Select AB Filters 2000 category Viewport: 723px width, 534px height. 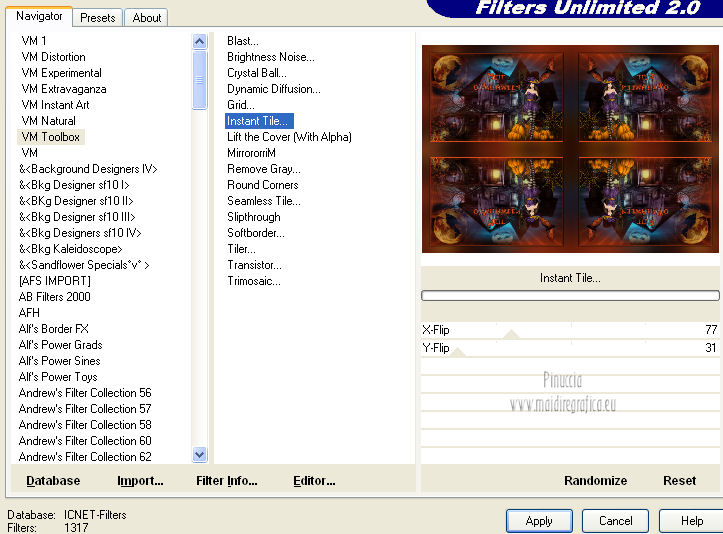point(54,297)
